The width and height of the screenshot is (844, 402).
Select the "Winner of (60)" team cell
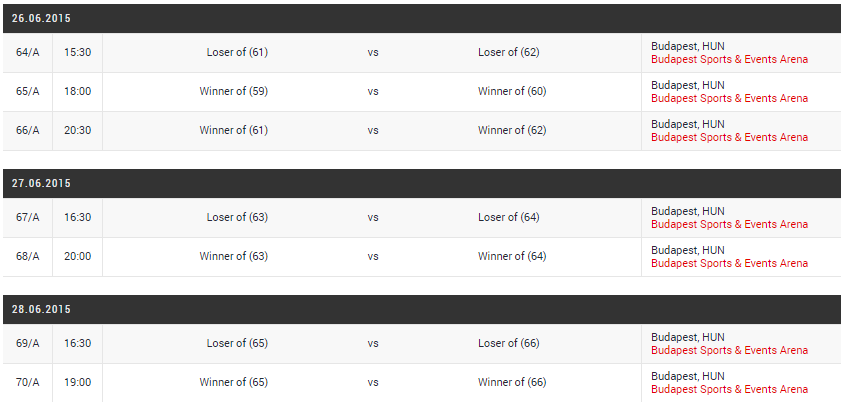click(x=512, y=91)
